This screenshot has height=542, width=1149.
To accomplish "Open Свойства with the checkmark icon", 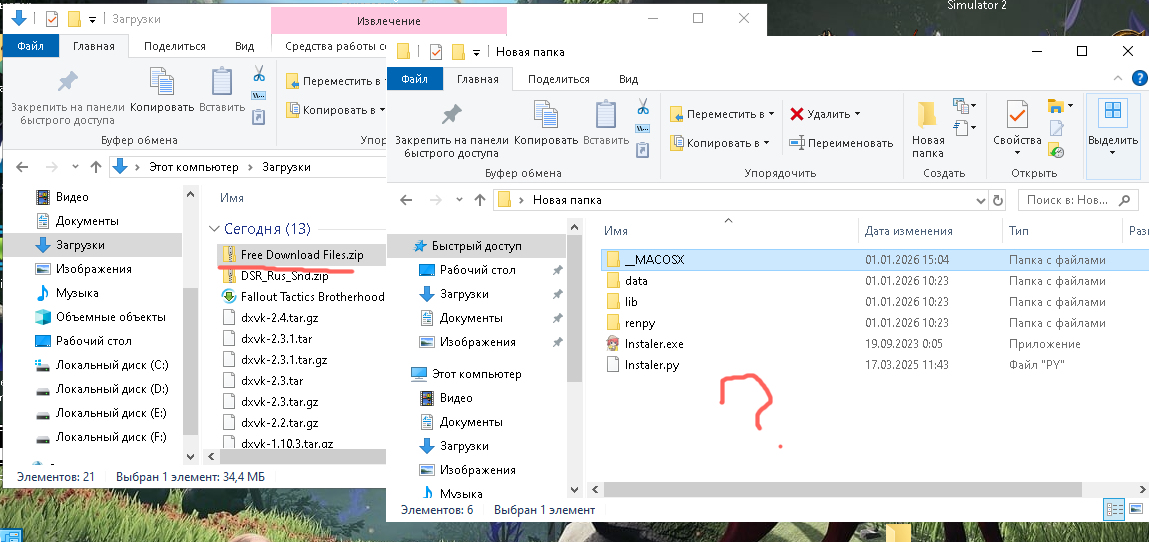I will 1017,126.
